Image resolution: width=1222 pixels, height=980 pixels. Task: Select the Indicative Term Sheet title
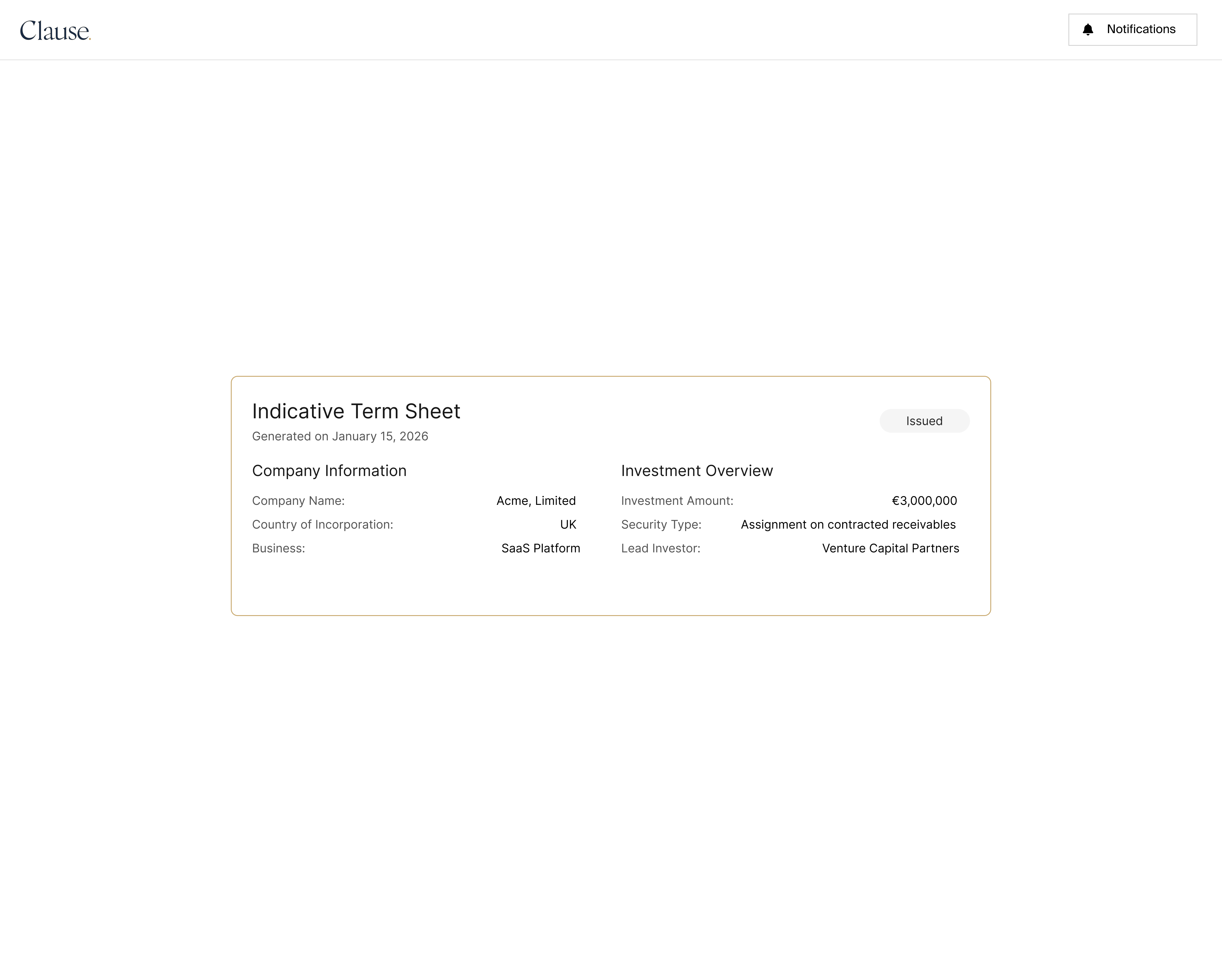click(x=356, y=412)
